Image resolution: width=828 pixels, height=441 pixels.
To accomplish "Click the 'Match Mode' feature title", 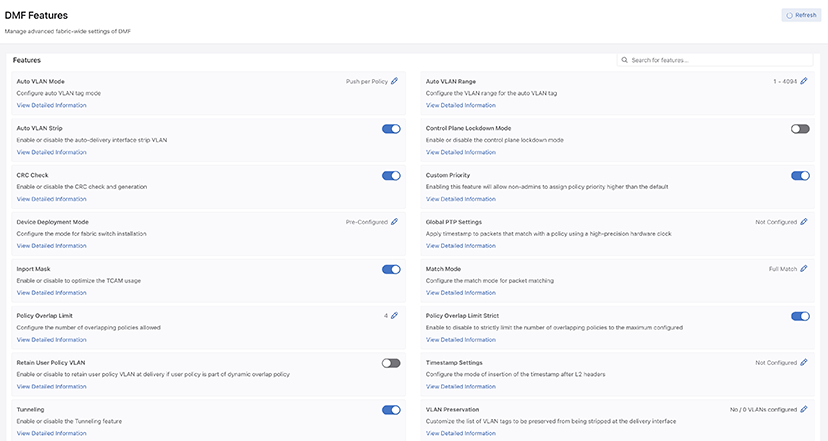I will [443, 269].
